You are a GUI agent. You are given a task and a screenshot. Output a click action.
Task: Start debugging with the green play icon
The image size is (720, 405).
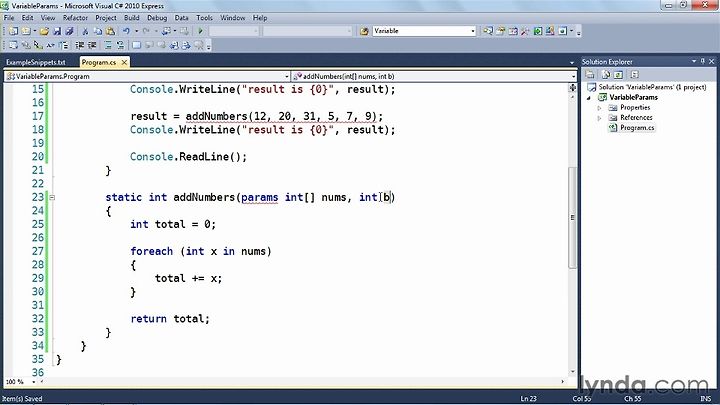200,31
